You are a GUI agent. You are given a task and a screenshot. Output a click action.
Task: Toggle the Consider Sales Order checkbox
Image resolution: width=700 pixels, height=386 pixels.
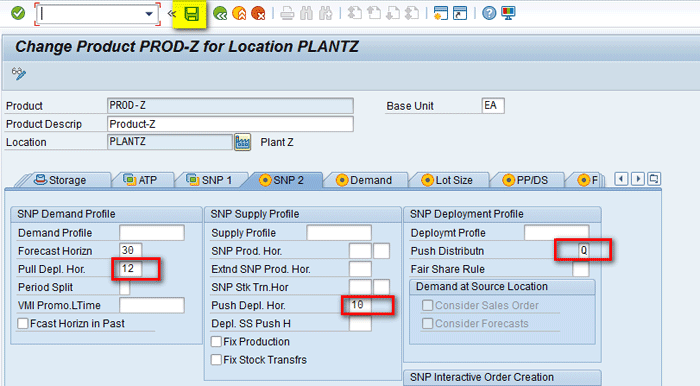click(x=427, y=305)
